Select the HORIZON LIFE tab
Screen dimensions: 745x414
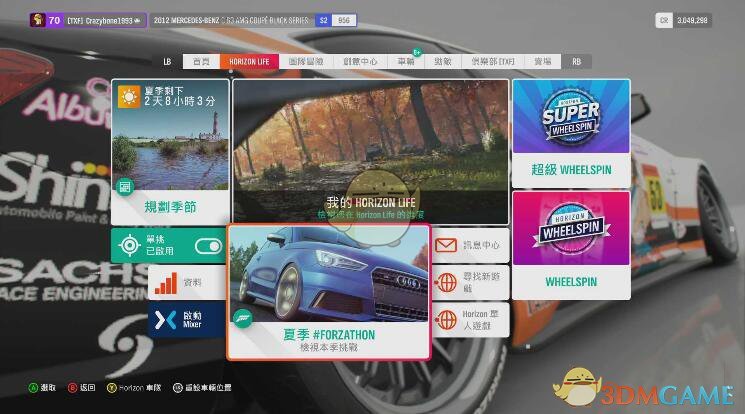point(249,62)
